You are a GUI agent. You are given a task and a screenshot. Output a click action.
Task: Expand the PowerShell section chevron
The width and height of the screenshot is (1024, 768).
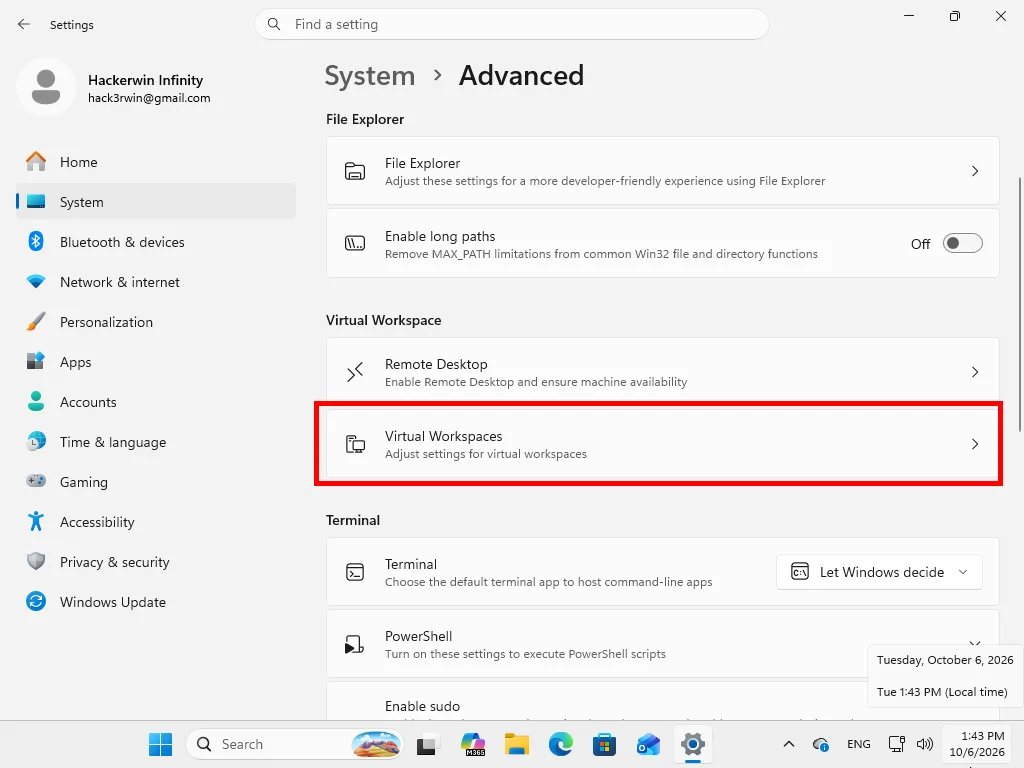[x=974, y=643]
